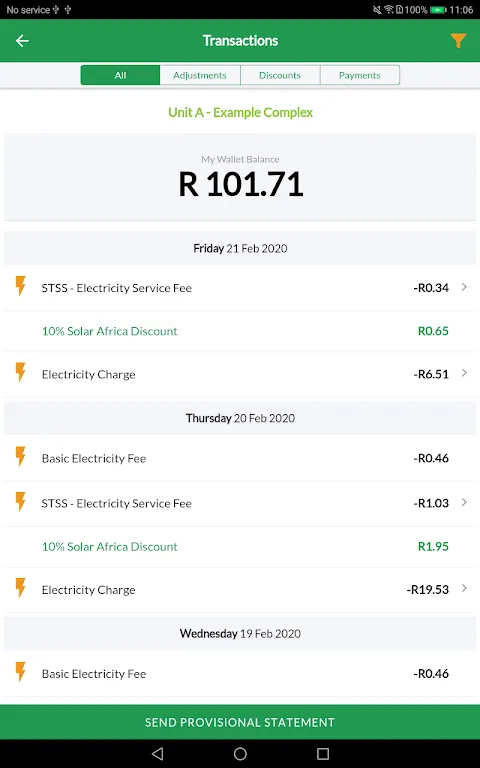The width and height of the screenshot is (480, 768).
Task: Tap lightning icon beside Friday Electricity Charge
Action: [x=20, y=372]
